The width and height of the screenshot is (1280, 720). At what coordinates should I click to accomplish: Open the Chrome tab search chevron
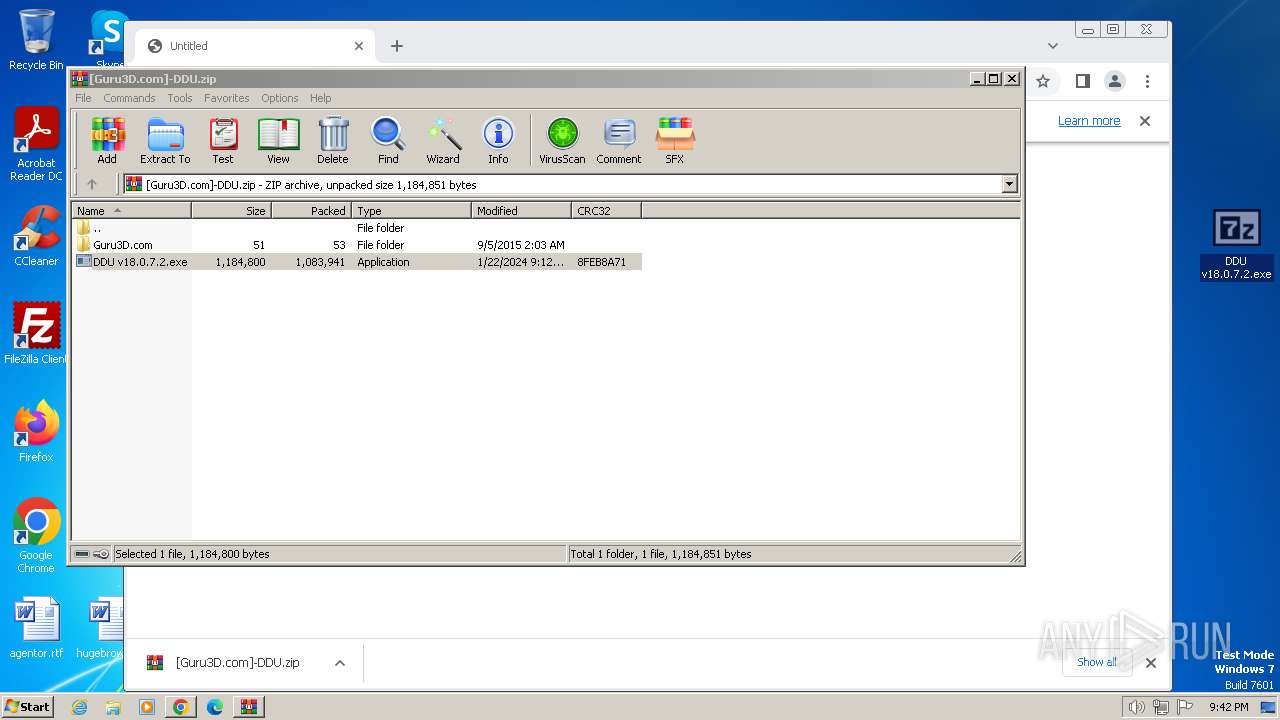pos(1053,46)
